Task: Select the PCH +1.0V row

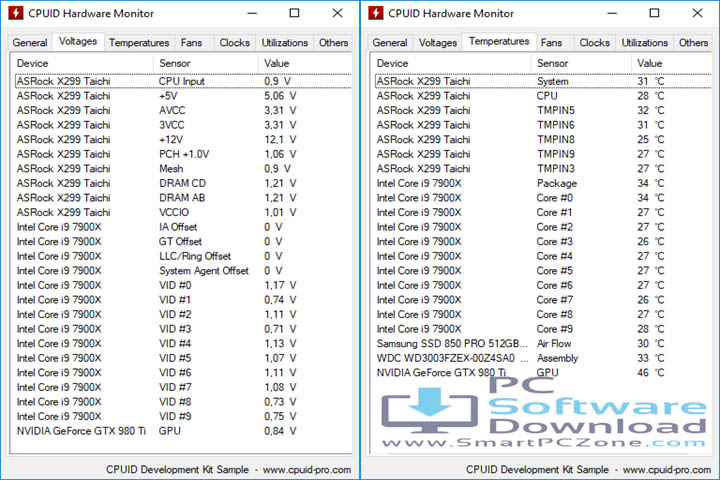Action: click(183, 154)
